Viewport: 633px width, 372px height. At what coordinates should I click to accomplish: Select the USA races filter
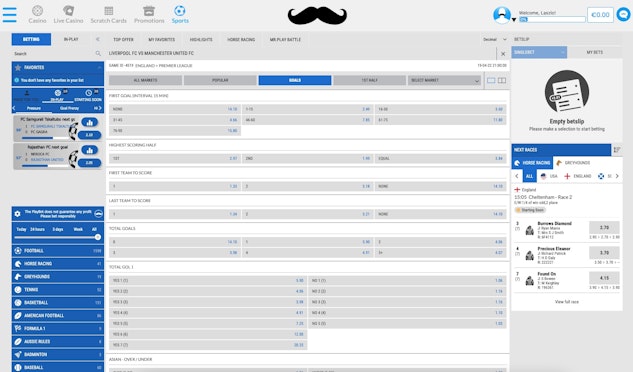(x=549, y=176)
